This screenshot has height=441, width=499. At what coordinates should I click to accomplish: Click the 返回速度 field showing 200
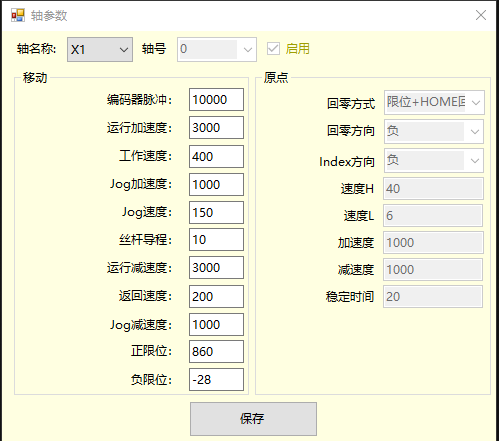pyautogui.click(x=216, y=297)
